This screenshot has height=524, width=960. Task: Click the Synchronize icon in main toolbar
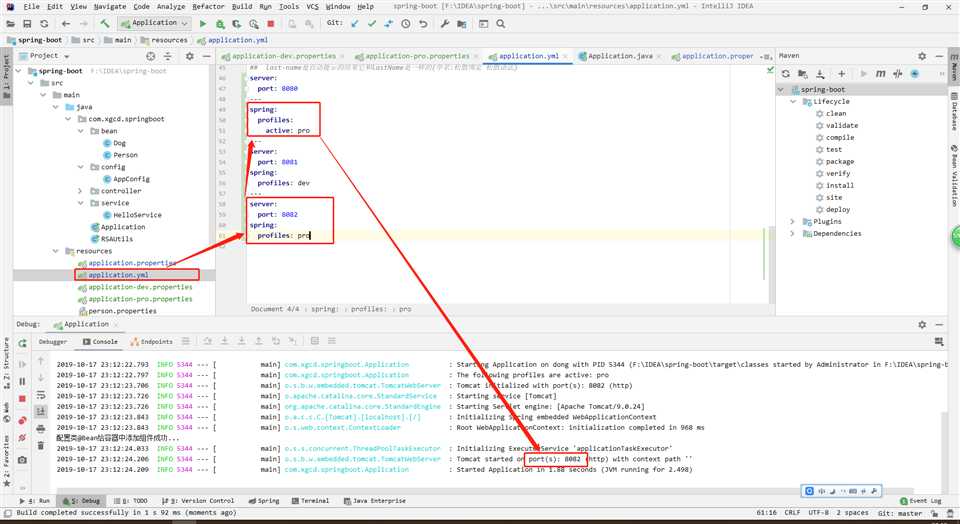(x=44, y=24)
